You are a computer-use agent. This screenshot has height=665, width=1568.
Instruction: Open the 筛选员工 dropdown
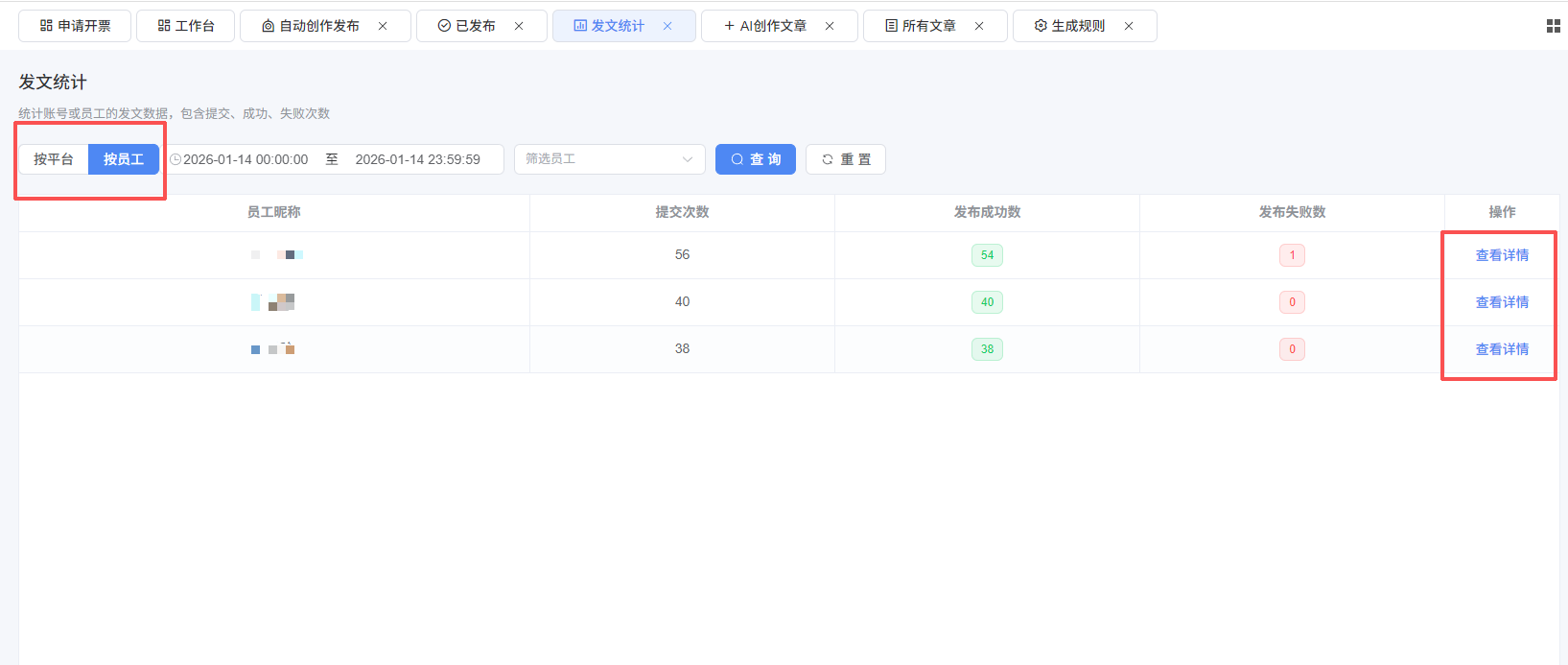pyautogui.click(x=609, y=159)
